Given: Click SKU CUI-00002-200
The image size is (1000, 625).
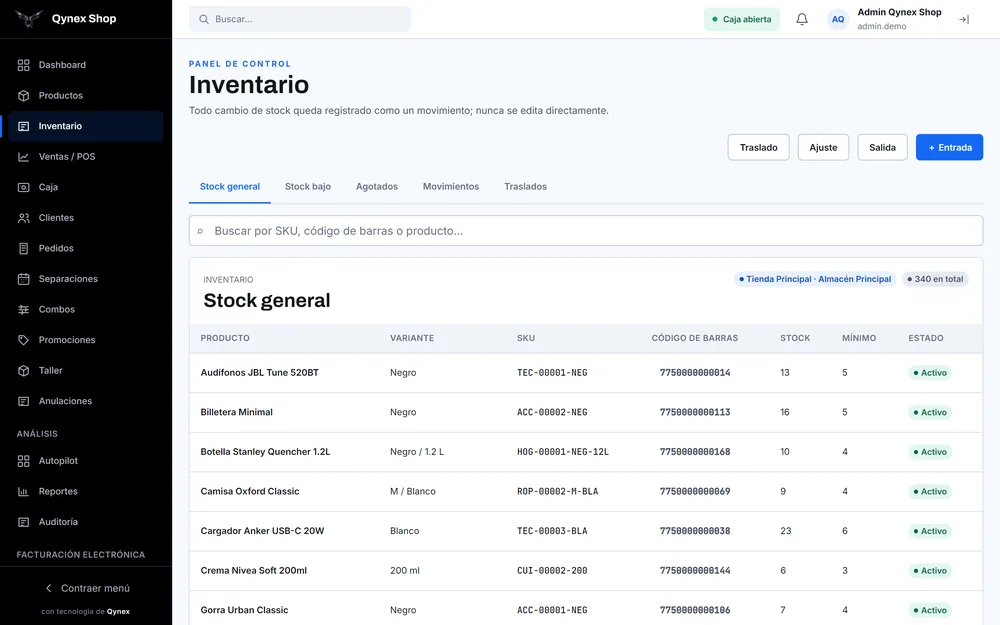Looking at the screenshot, I should tap(552, 571).
